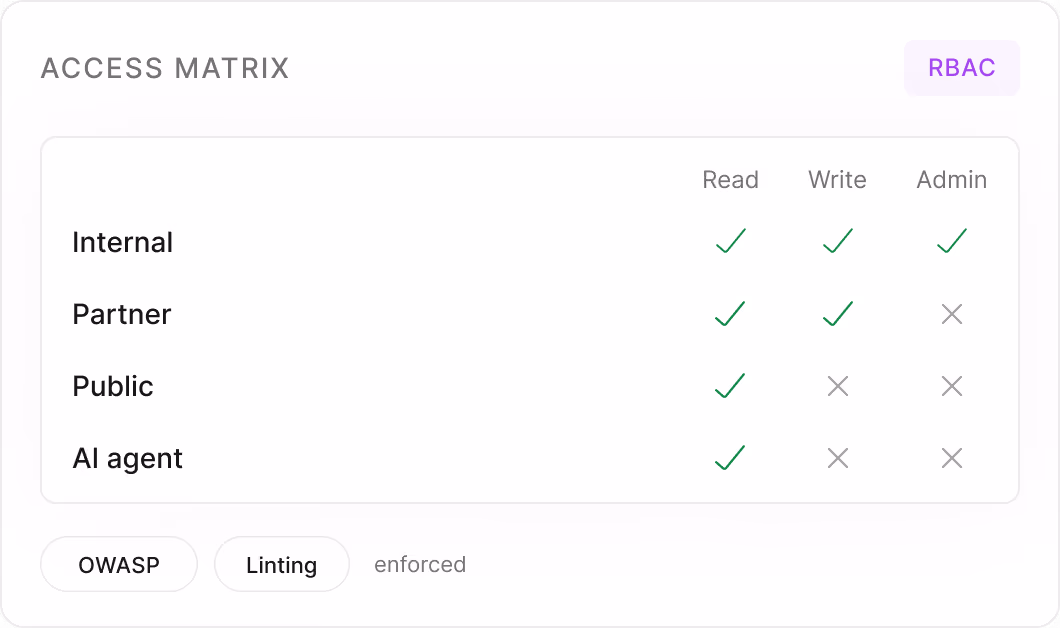Click the Partner Read checkmark
Screen dimensions: 1060x628
point(730,314)
